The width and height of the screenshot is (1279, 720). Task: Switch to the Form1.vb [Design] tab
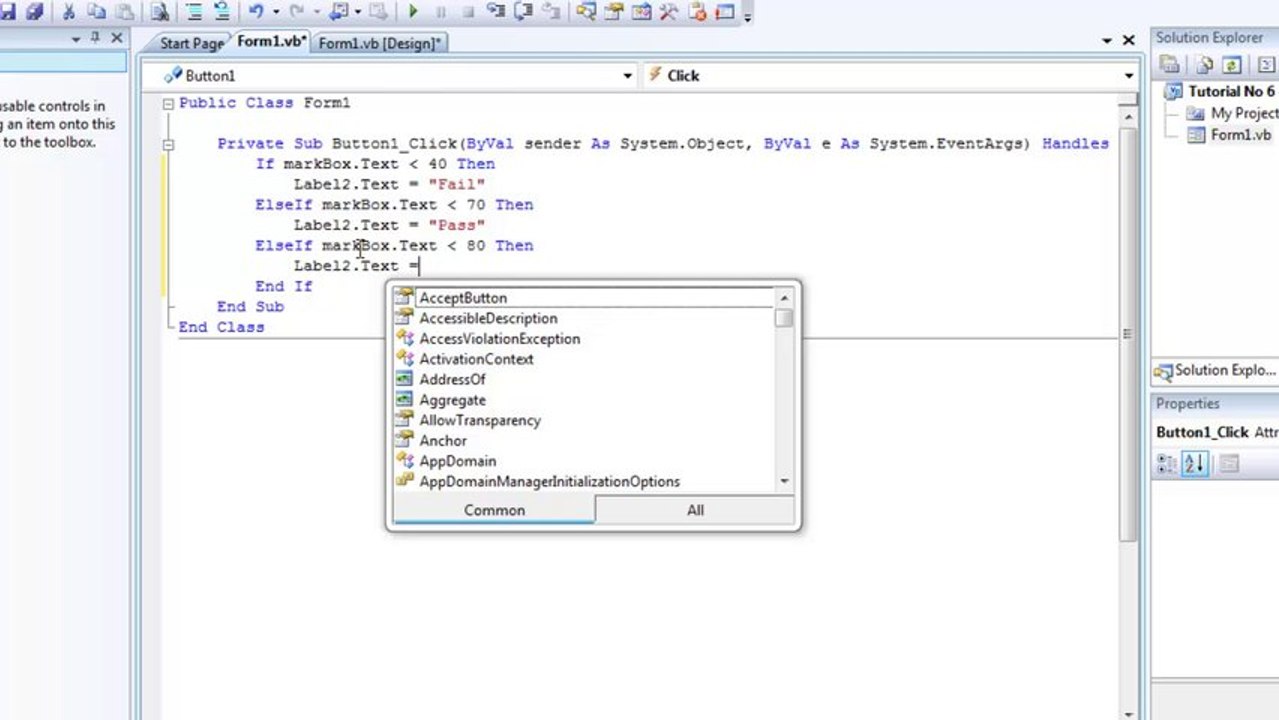[379, 43]
